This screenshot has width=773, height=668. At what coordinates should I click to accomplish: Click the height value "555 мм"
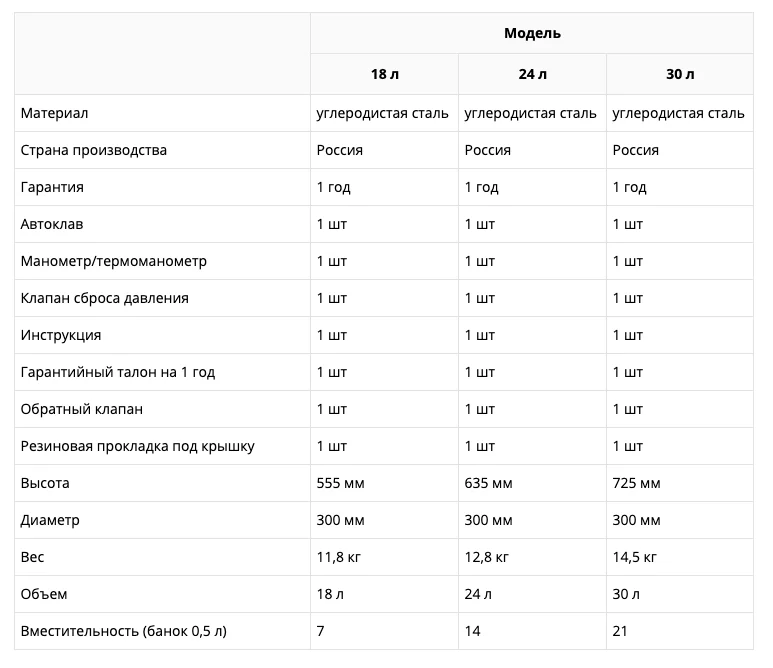coord(340,483)
